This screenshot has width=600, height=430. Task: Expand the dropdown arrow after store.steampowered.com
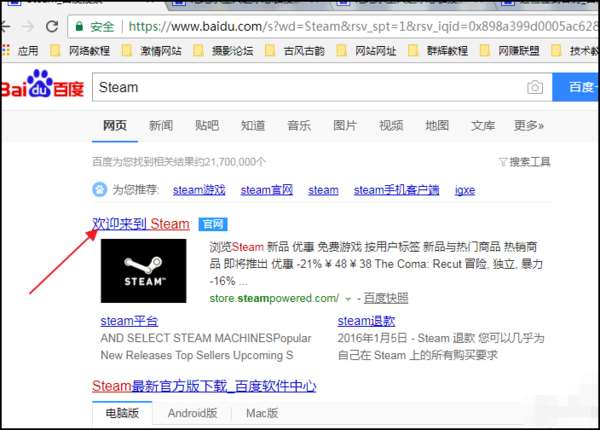click(348, 299)
